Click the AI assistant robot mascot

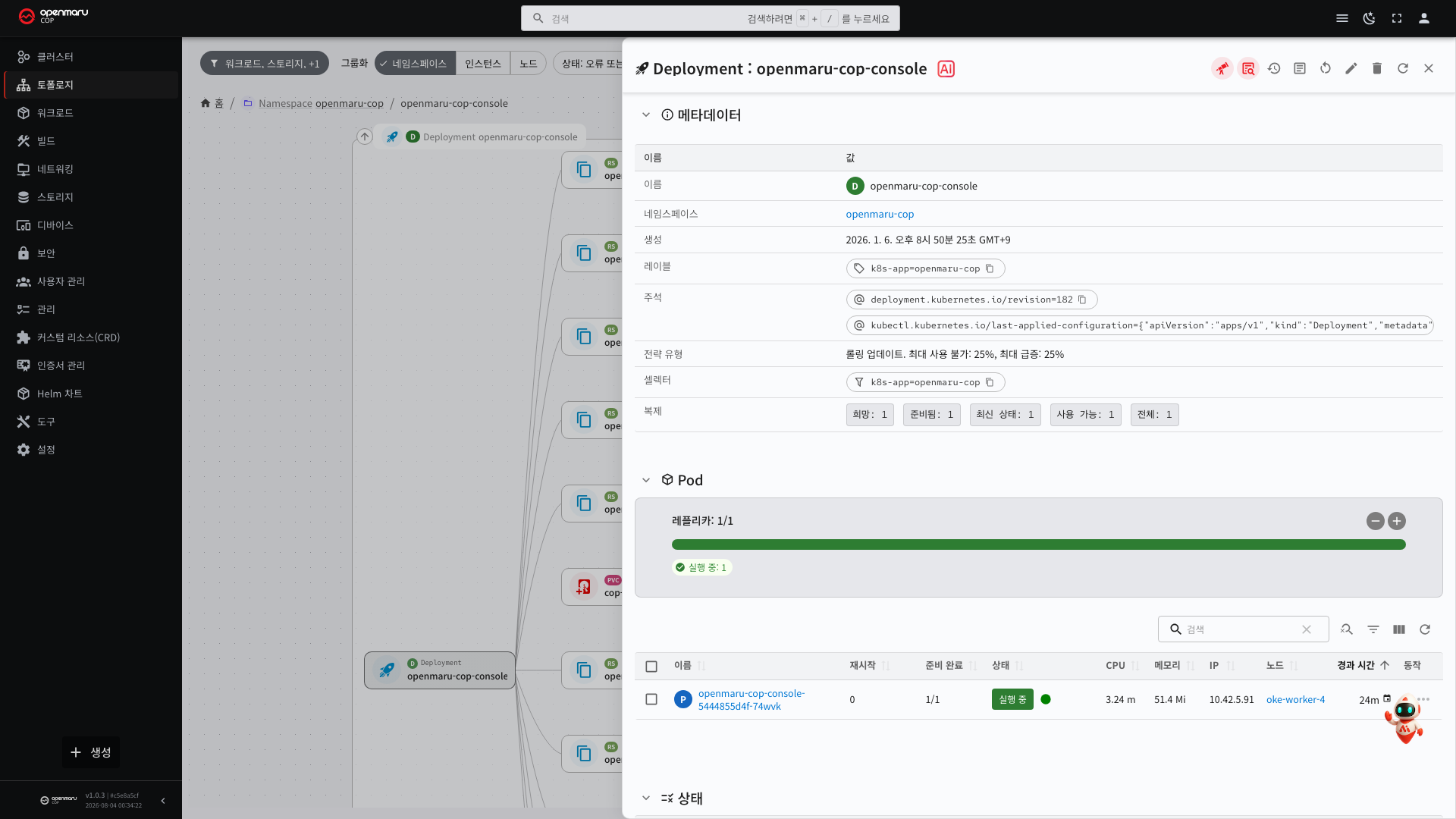(x=1404, y=720)
